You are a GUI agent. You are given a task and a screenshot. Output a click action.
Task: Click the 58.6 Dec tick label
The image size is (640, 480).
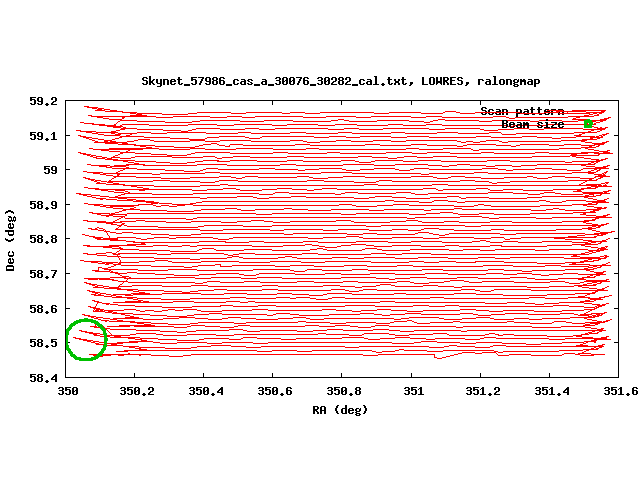[x=43, y=309]
